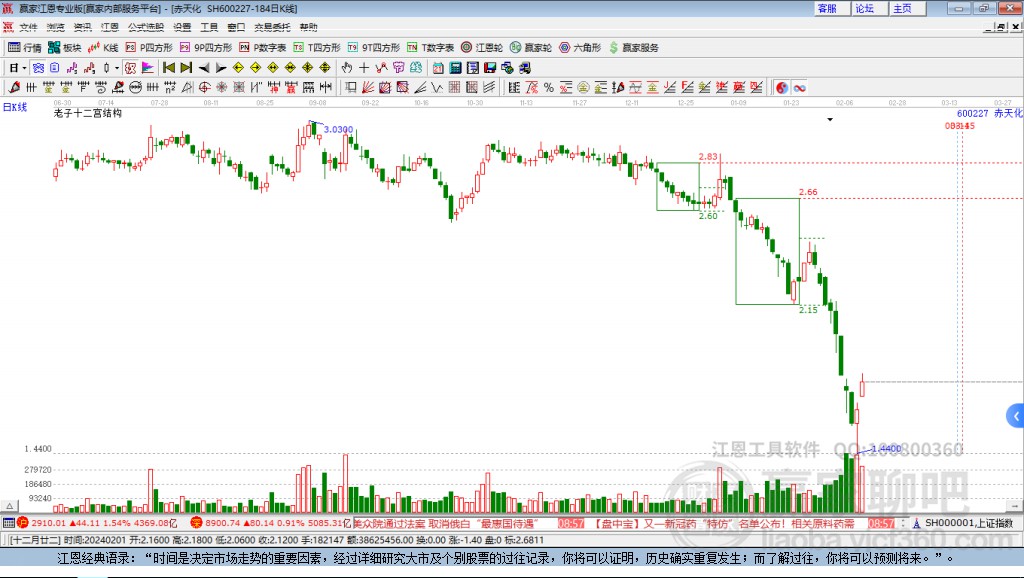Open the P四方形 tool

coord(149,47)
